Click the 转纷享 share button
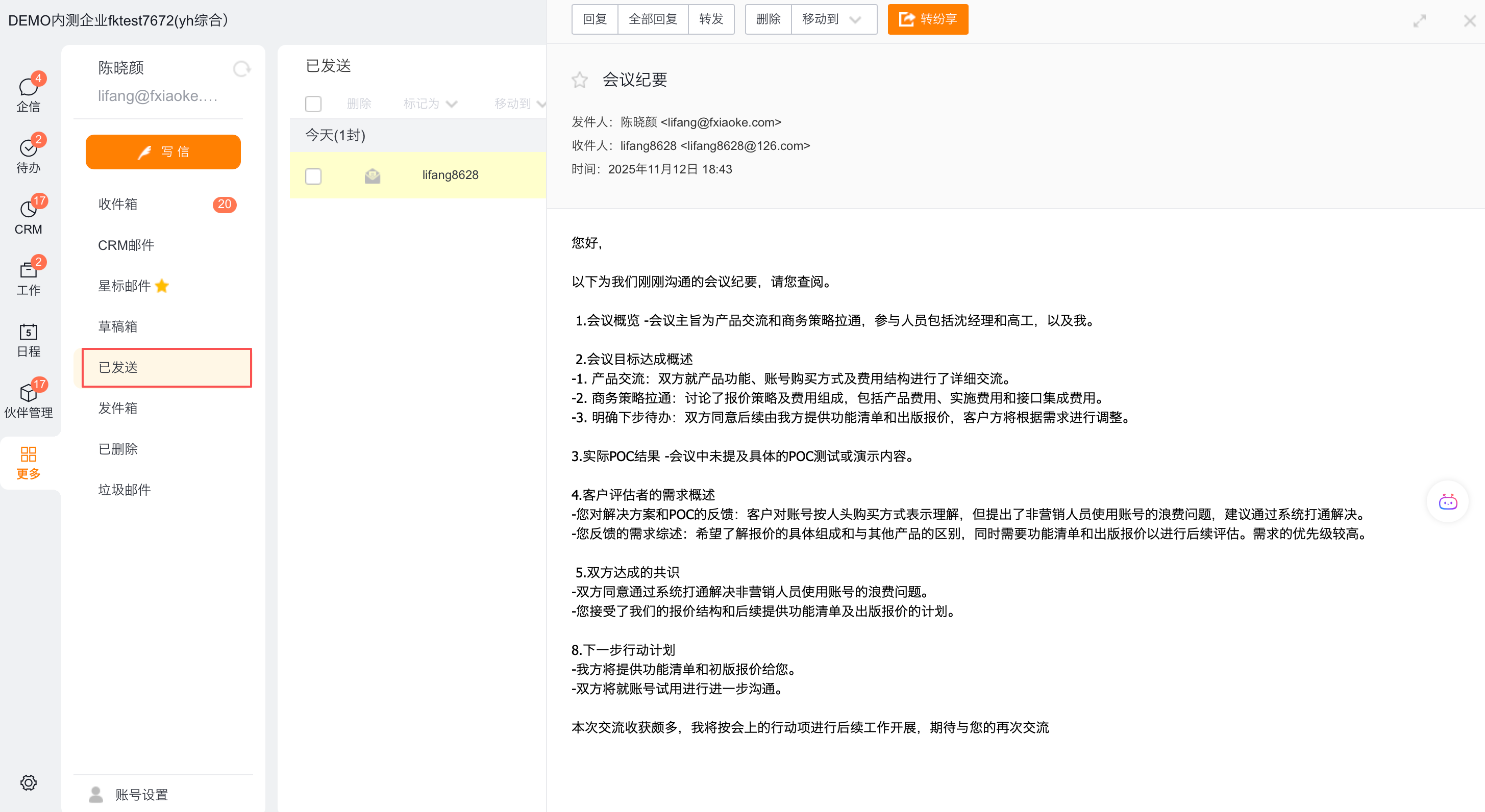The image size is (1485, 812). [927, 19]
